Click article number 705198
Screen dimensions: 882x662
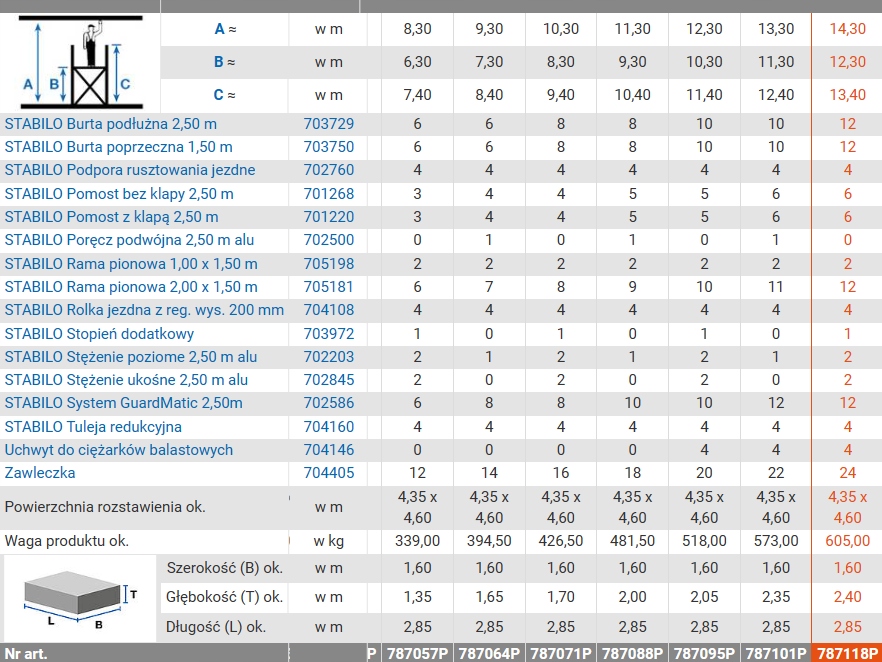click(x=329, y=264)
